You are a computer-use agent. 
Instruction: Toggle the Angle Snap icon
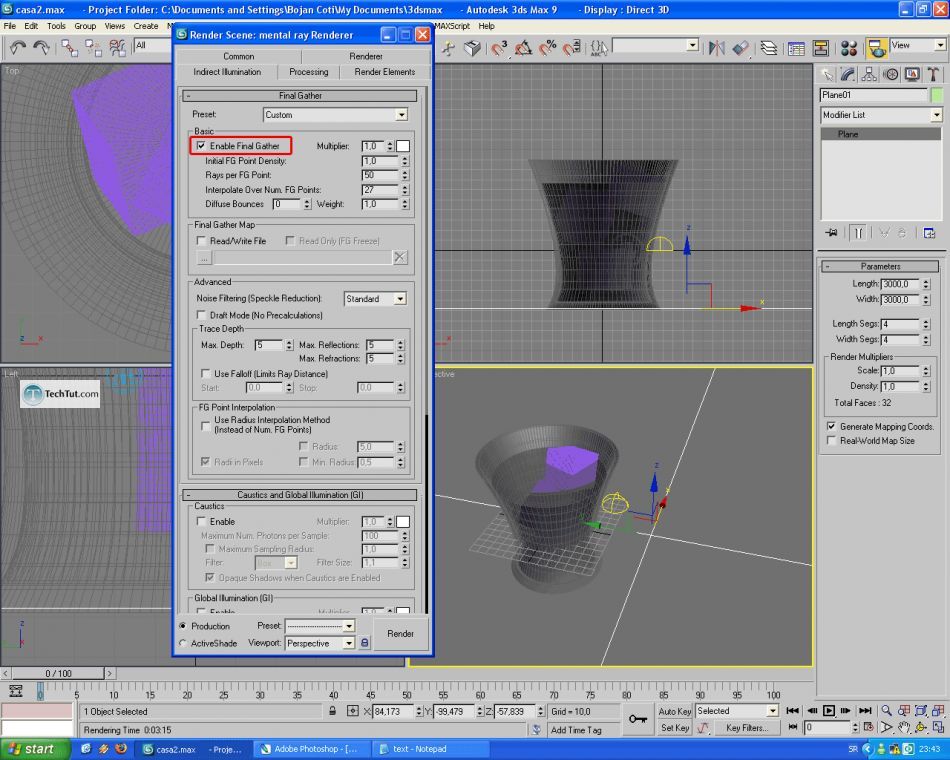(523, 47)
